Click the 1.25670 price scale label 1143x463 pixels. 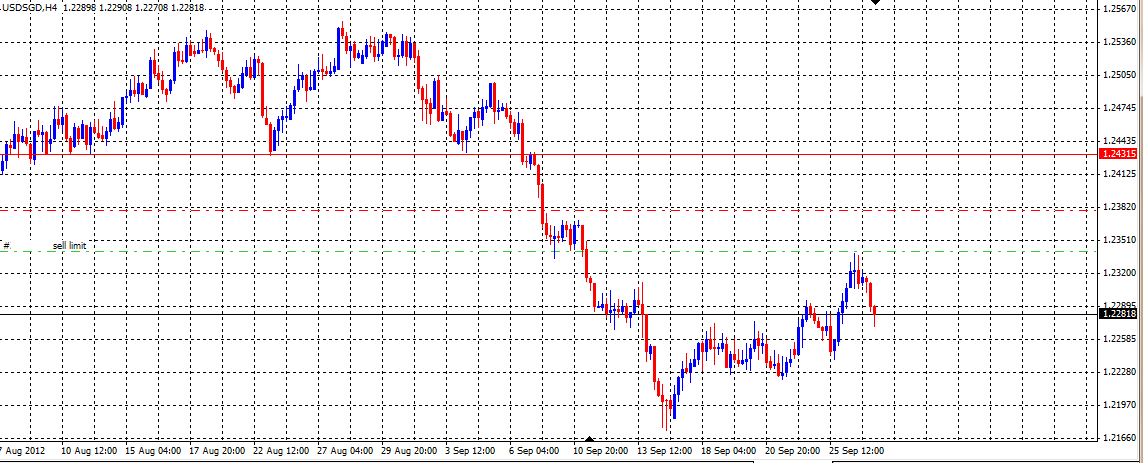tap(1120, 9)
